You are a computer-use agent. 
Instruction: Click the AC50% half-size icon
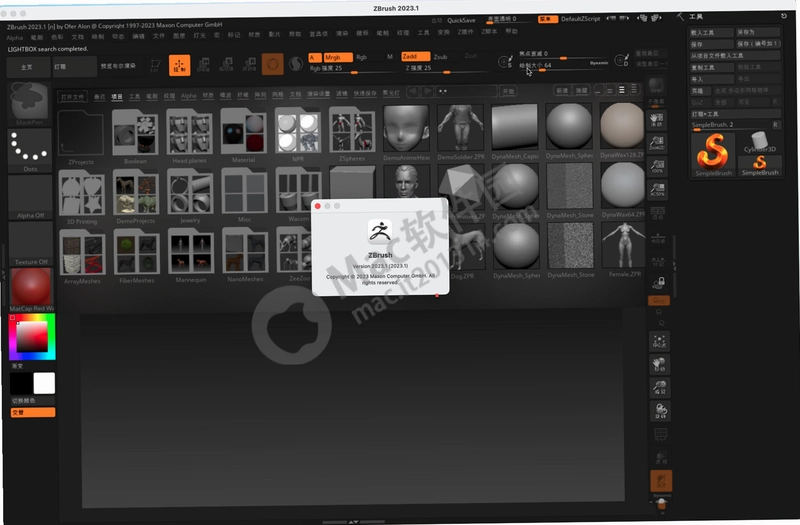658,190
